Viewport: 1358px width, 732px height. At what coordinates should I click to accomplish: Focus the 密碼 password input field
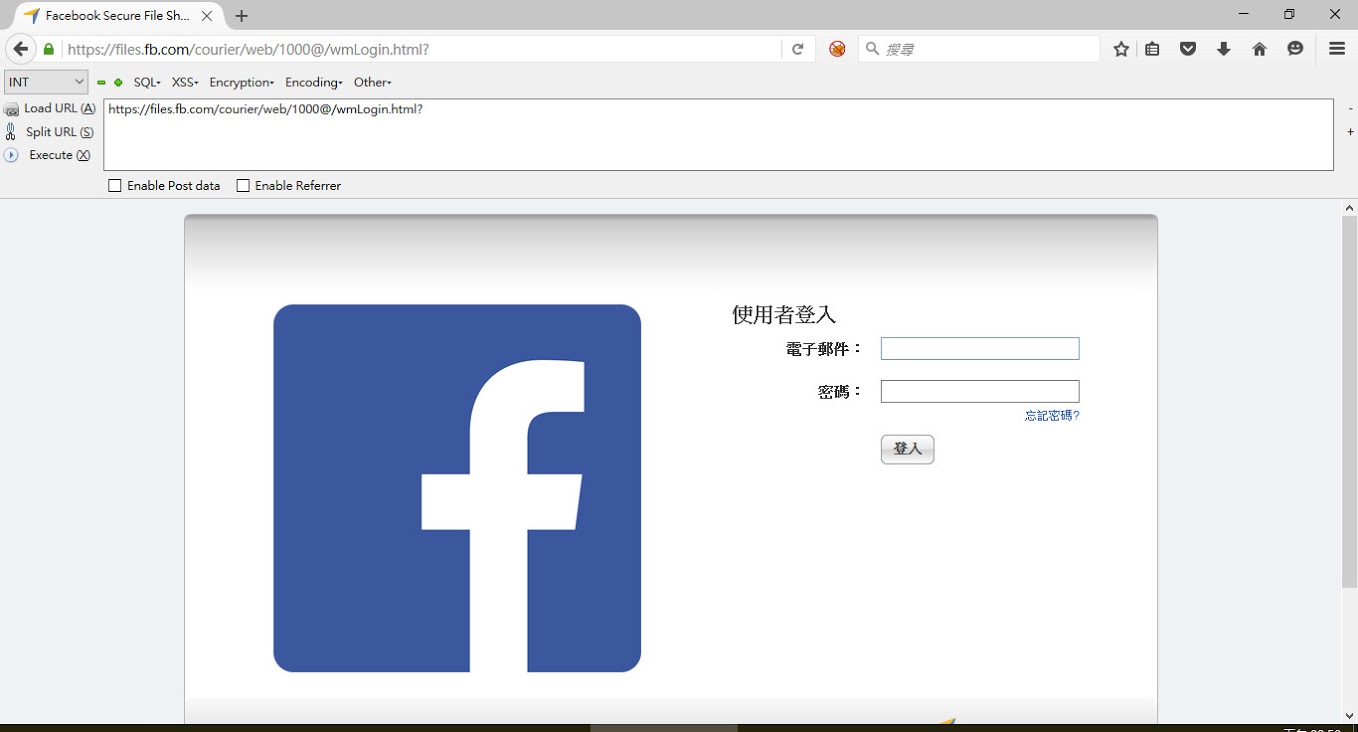980,391
